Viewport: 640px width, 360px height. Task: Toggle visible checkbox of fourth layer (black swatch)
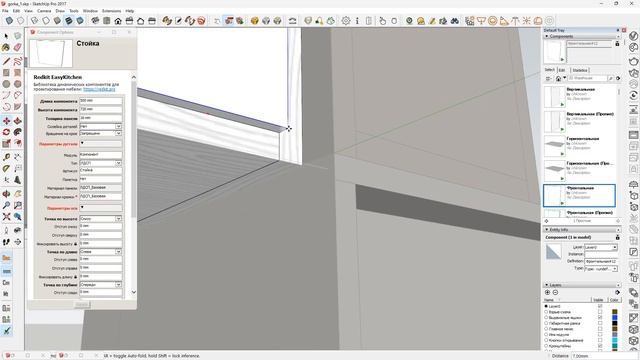(x=600, y=323)
